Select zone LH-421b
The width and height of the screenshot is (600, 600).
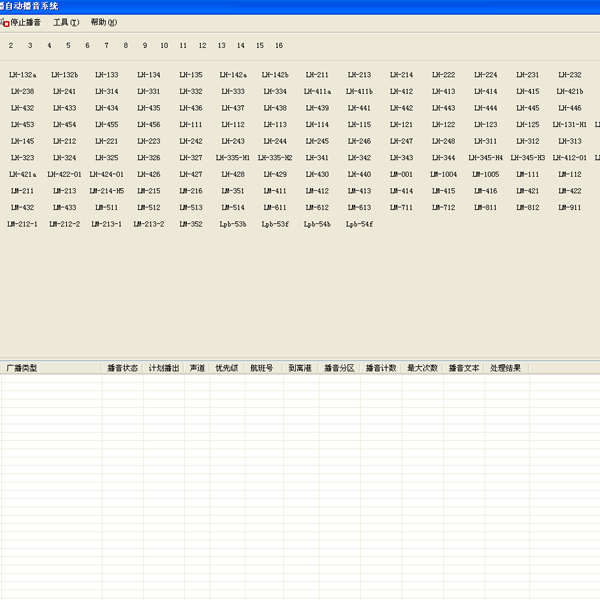[570, 91]
